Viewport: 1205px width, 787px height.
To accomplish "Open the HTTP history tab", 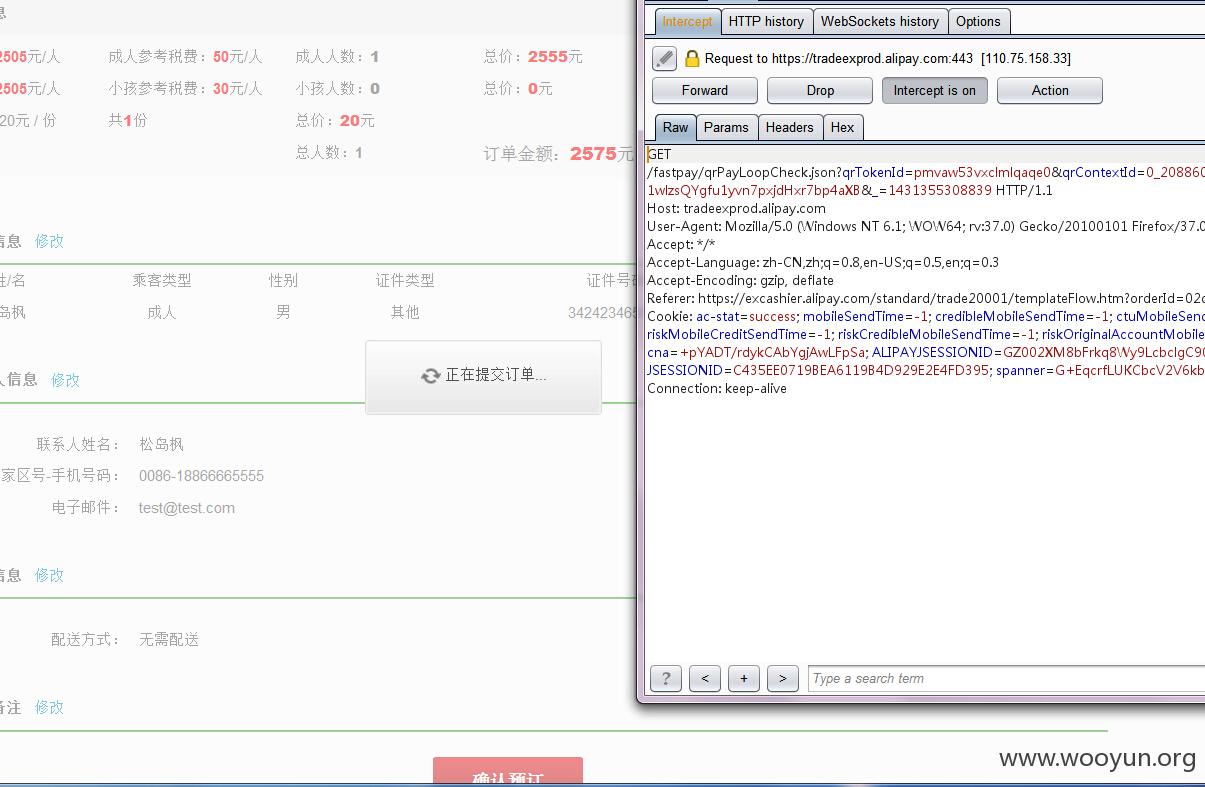I will coord(766,21).
